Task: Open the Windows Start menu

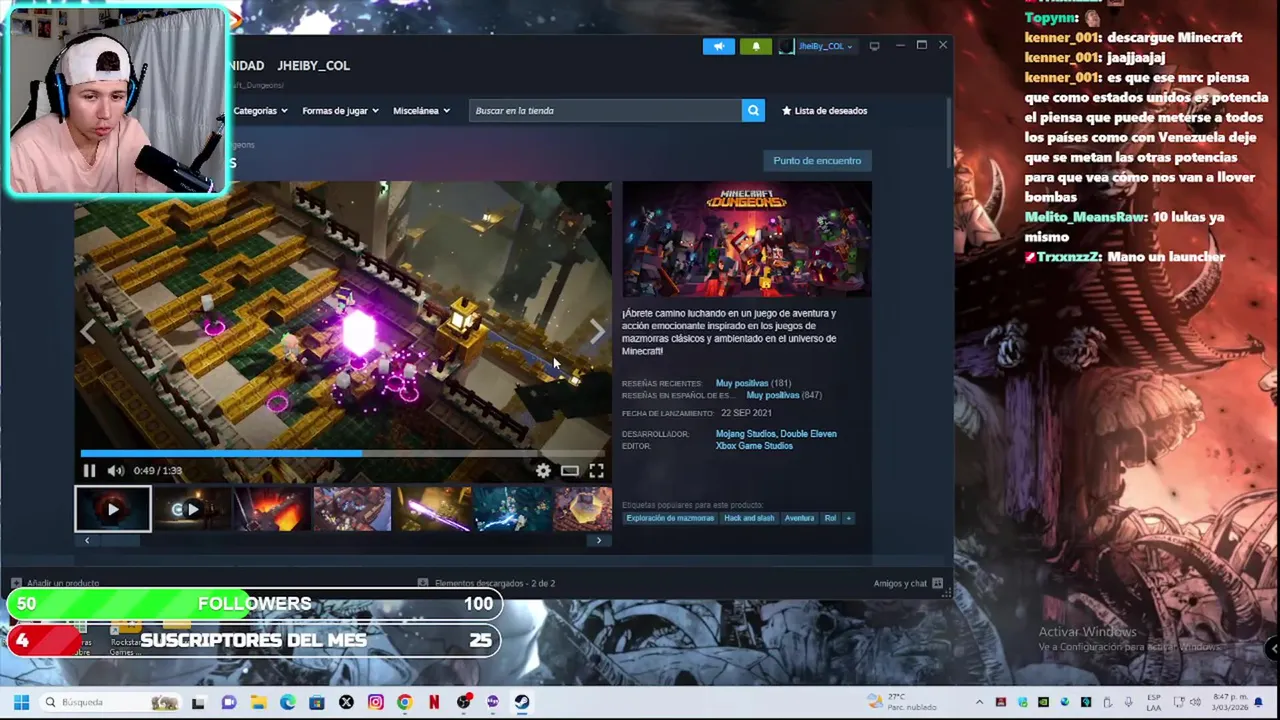Action: [x=21, y=702]
